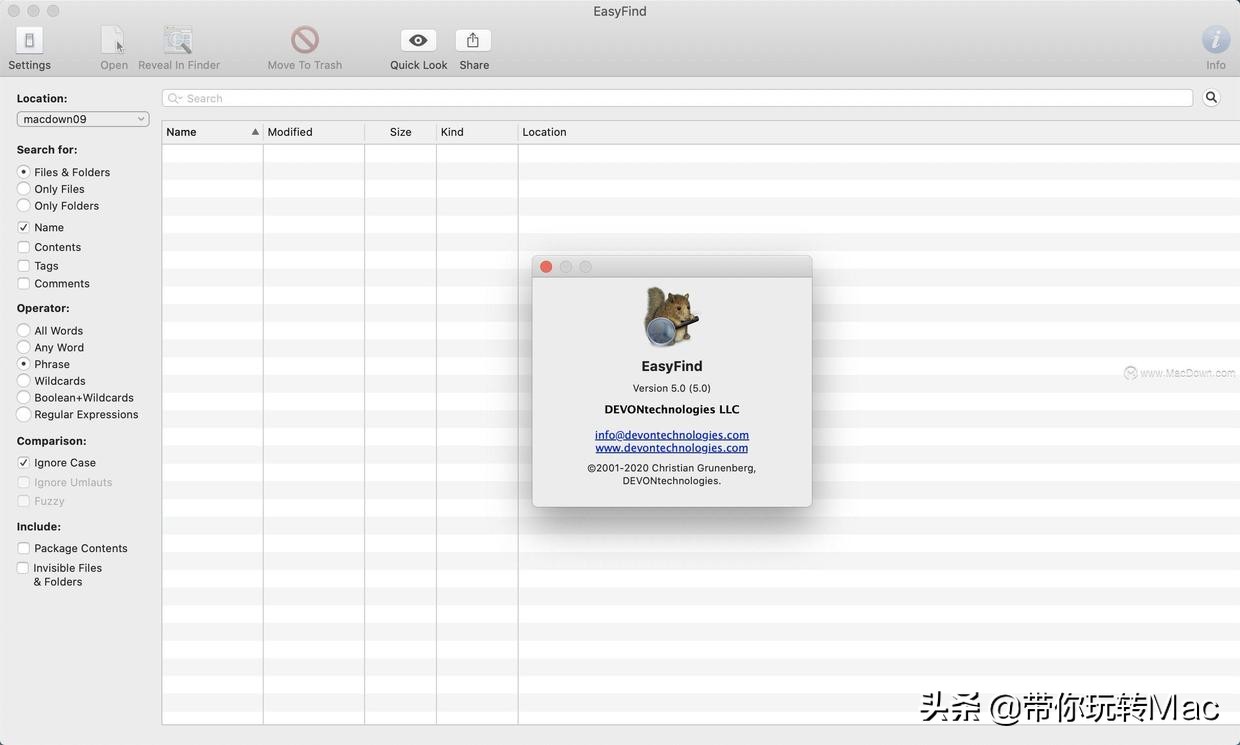
Task: Enable the Contents checkbox
Action: (24, 247)
